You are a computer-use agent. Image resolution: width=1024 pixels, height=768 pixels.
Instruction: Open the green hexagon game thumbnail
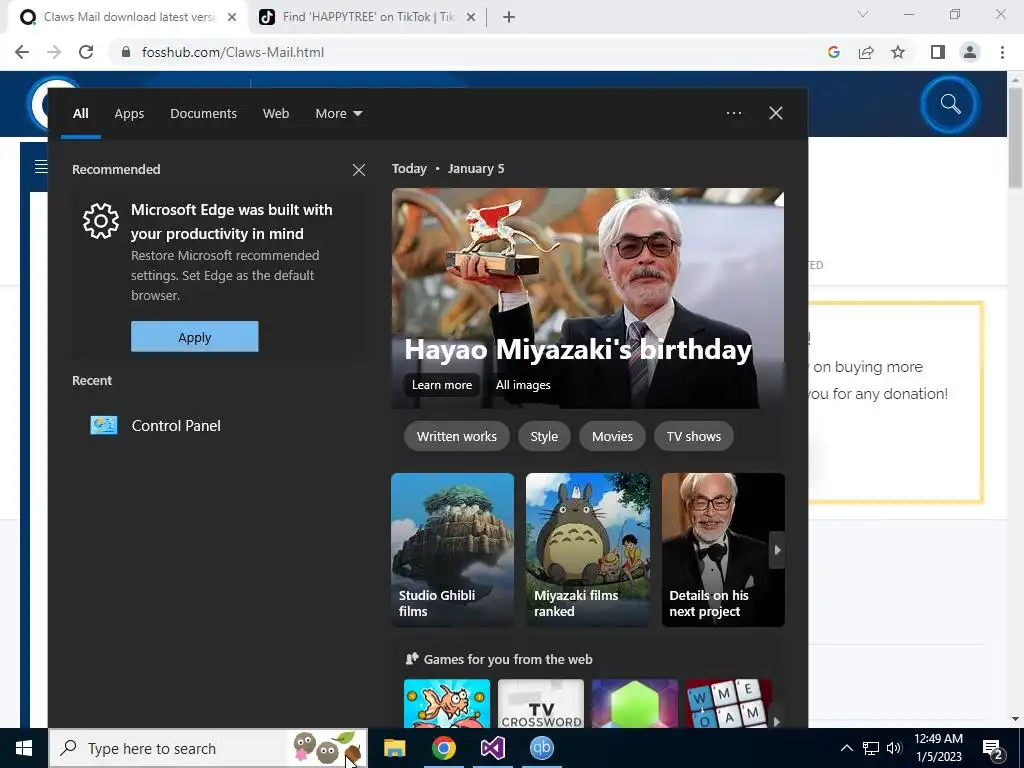point(635,704)
